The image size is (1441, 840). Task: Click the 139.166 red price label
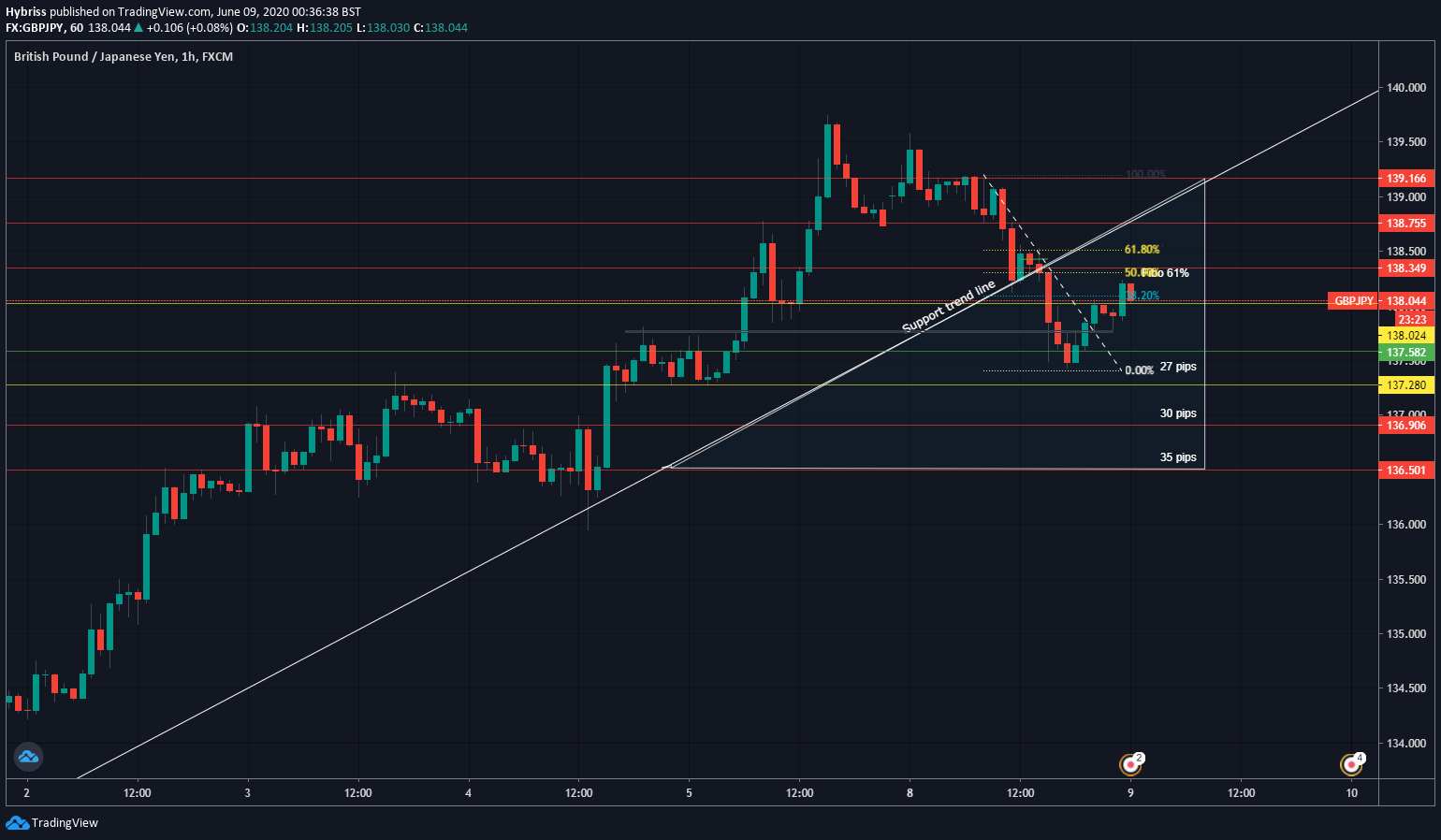tap(1406, 178)
